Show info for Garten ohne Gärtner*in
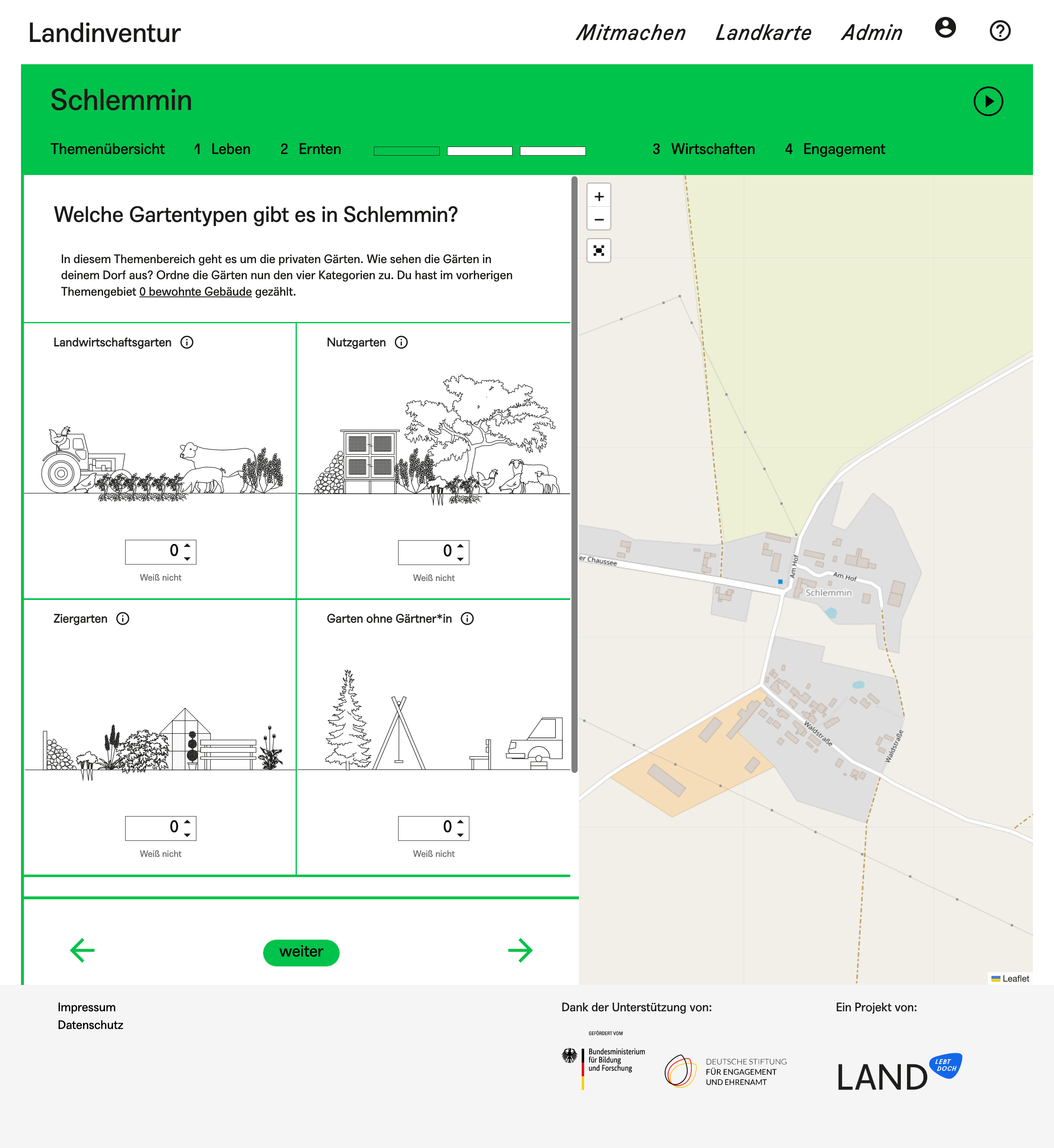 coord(467,619)
